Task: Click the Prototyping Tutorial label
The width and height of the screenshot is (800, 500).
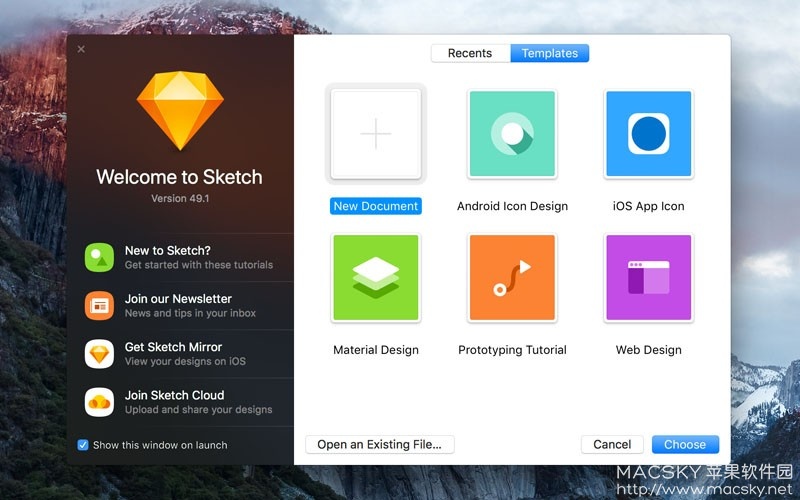Action: click(512, 350)
